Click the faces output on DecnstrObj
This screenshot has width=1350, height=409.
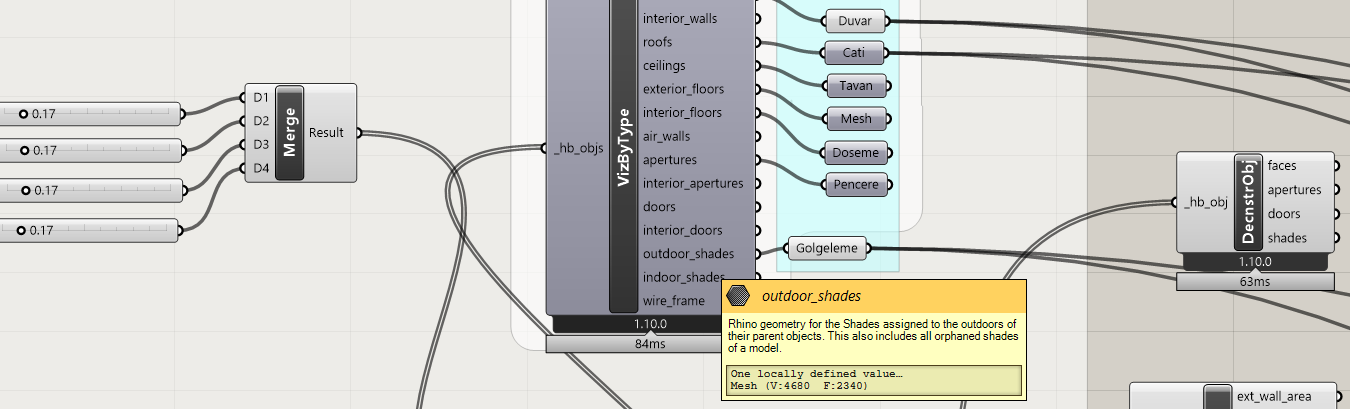(1284, 166)
